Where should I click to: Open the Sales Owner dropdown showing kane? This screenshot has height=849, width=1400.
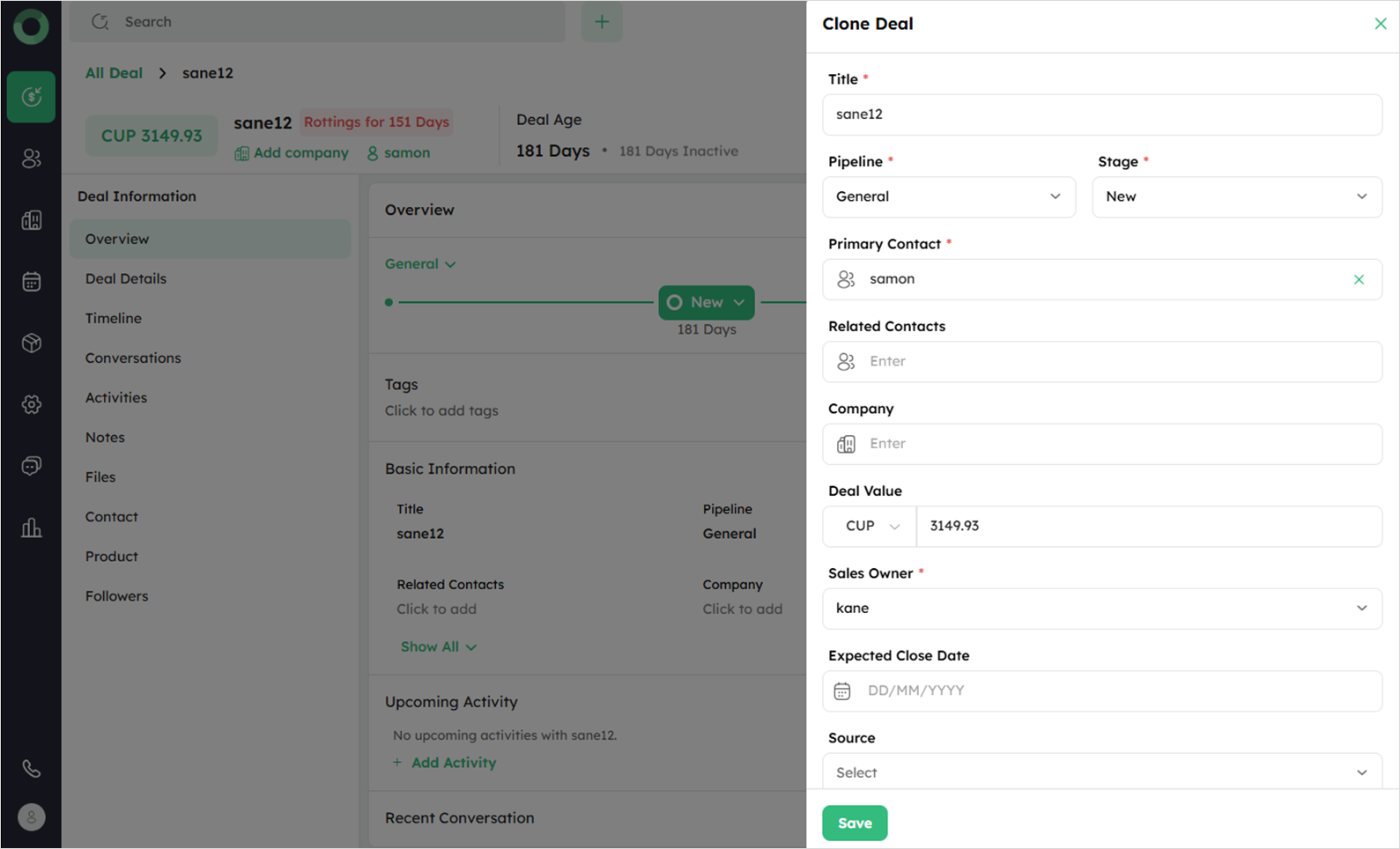(x=1101, y=609)
